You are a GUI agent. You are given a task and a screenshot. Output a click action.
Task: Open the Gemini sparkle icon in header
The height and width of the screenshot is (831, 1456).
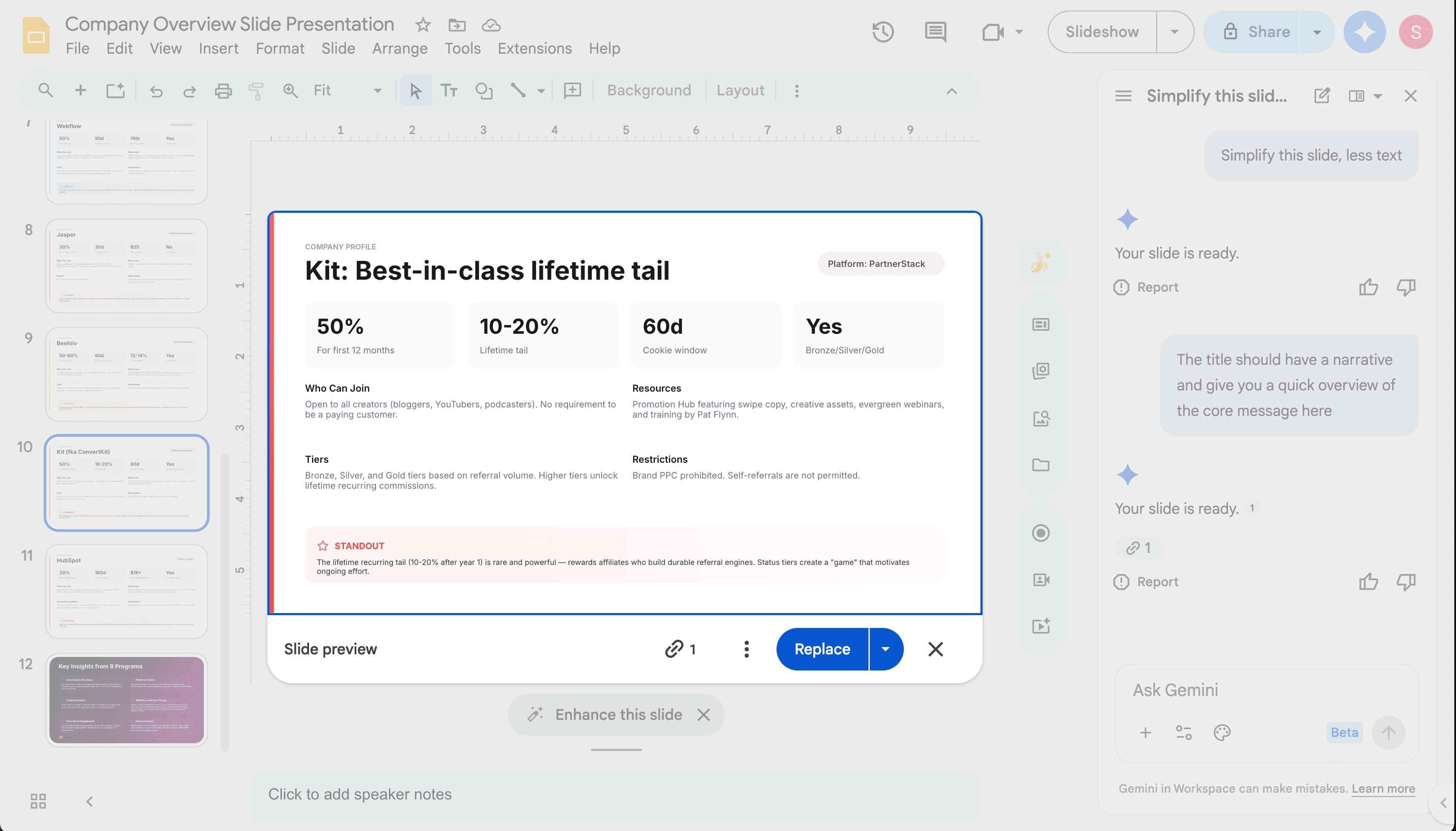[1364, 32]
